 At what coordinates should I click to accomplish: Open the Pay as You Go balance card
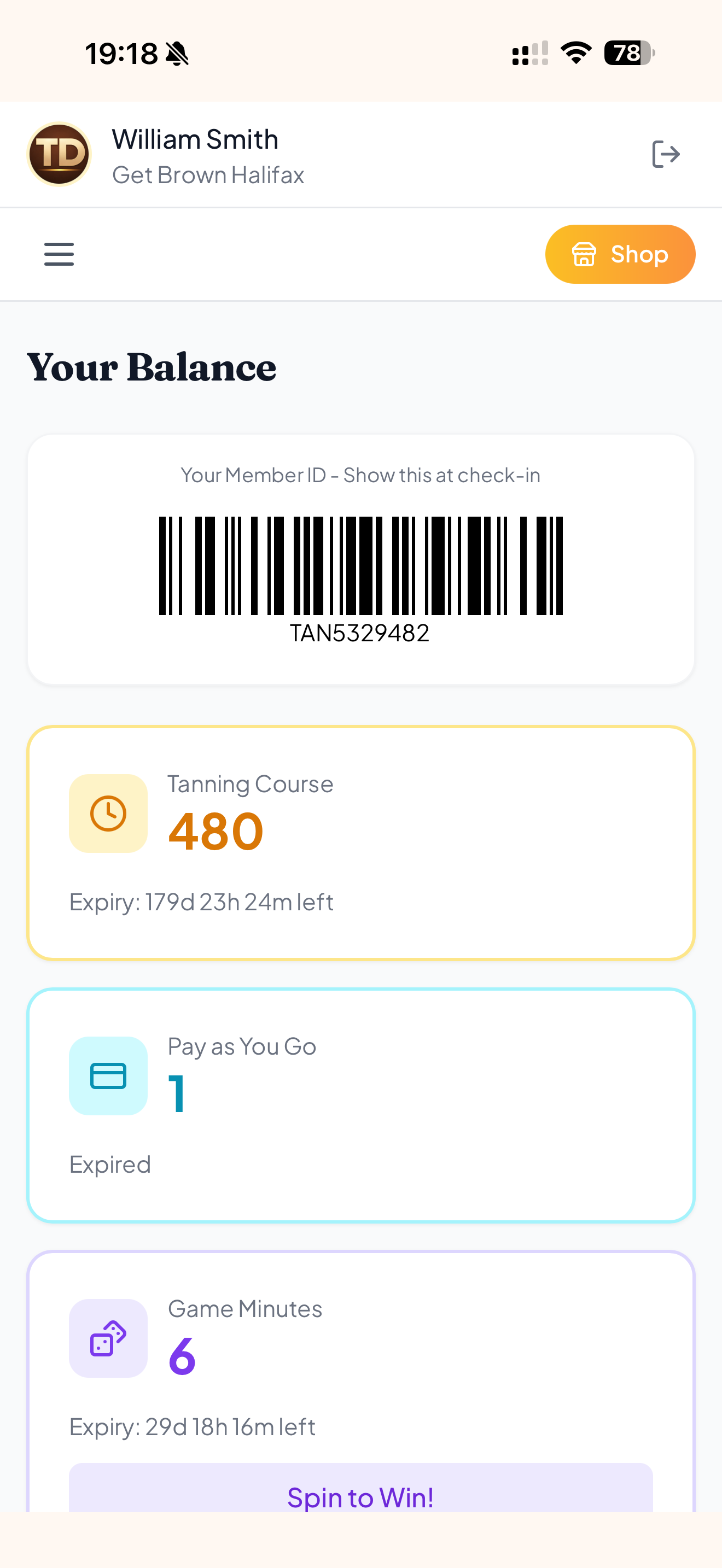point(360,1105)
